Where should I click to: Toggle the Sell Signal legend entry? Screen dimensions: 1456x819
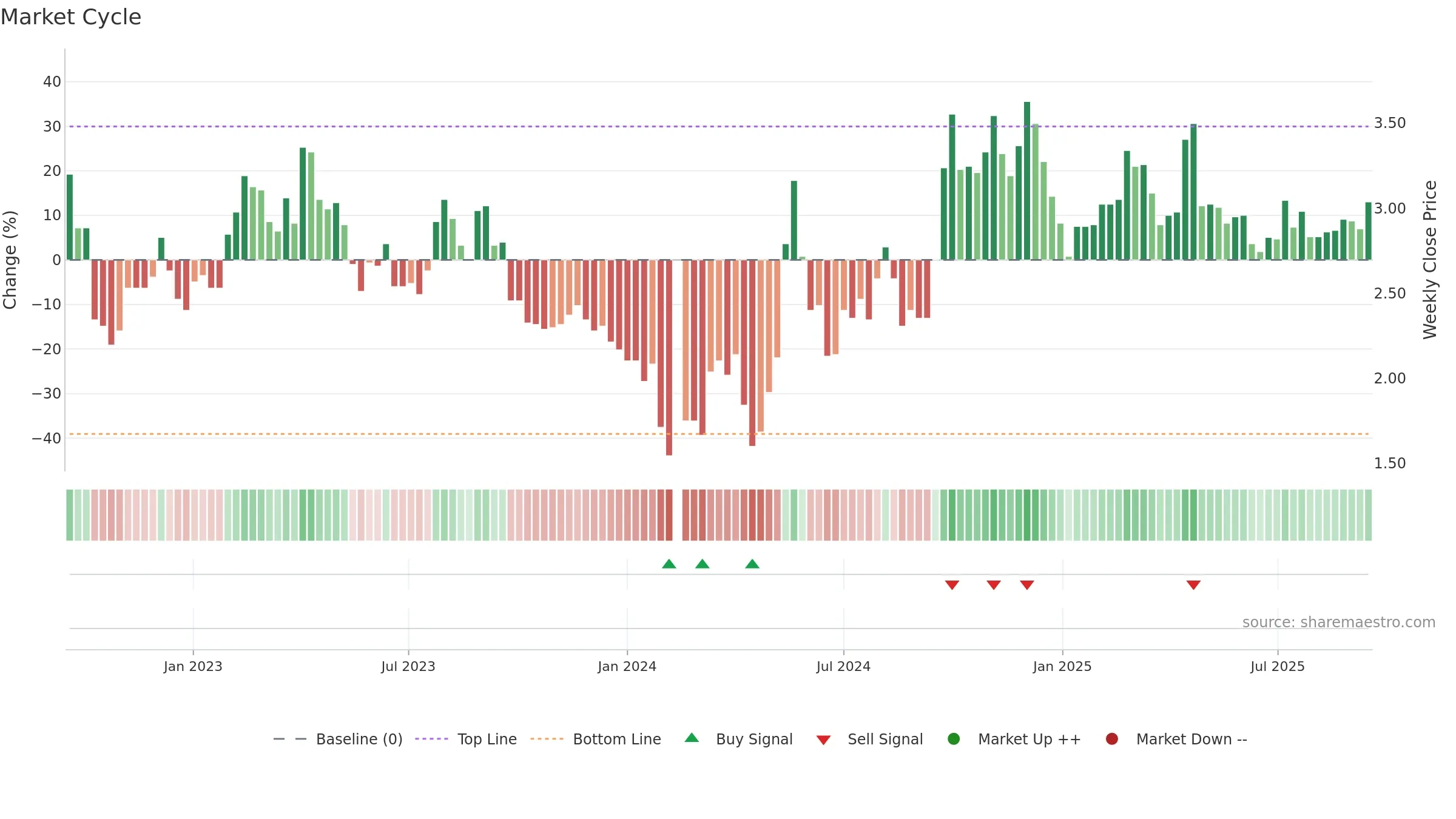pos(869,739)
